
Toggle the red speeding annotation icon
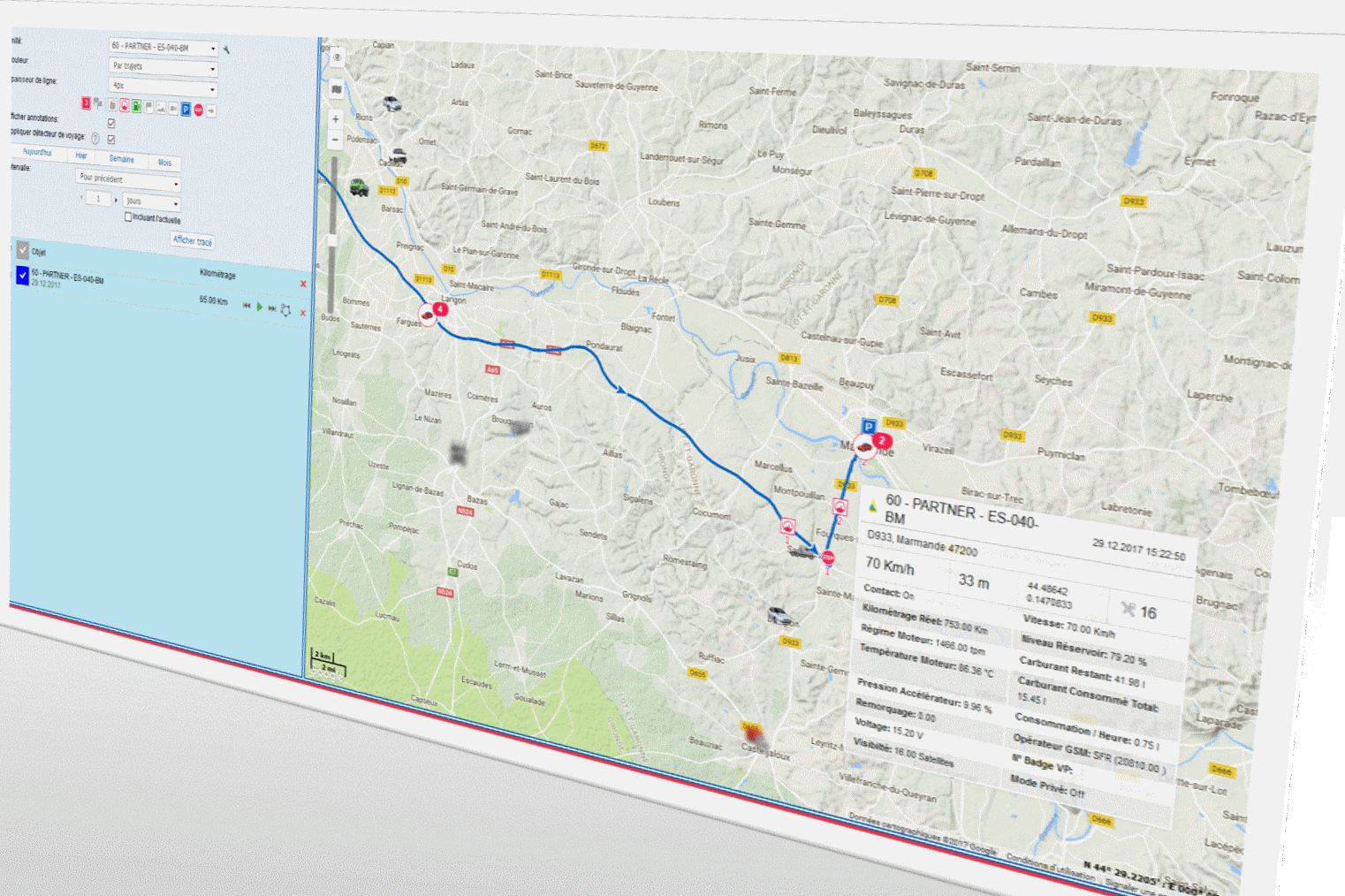pyautogui.click(x=125, y=105)
